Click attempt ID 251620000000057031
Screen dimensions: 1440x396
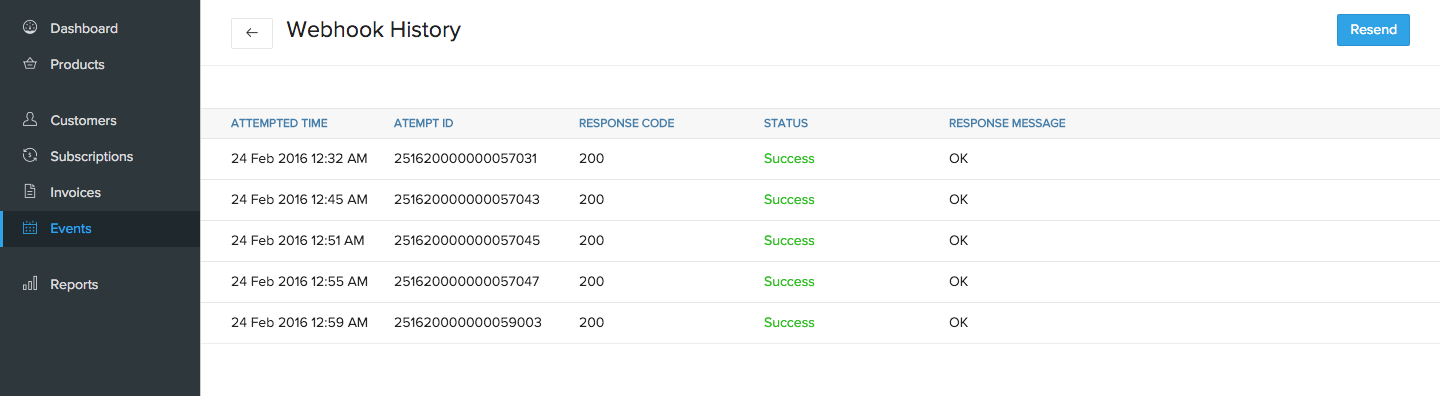coord(466,159)
